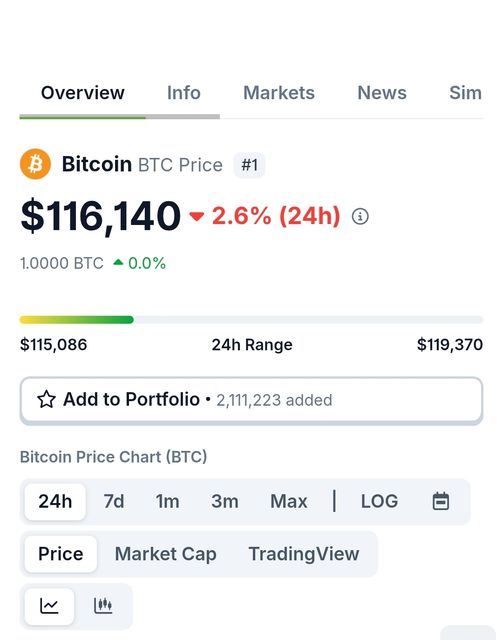Open the TradingView chart option
Screen dimensions: 503x640
pyautogui.click(x=304, y=554)
